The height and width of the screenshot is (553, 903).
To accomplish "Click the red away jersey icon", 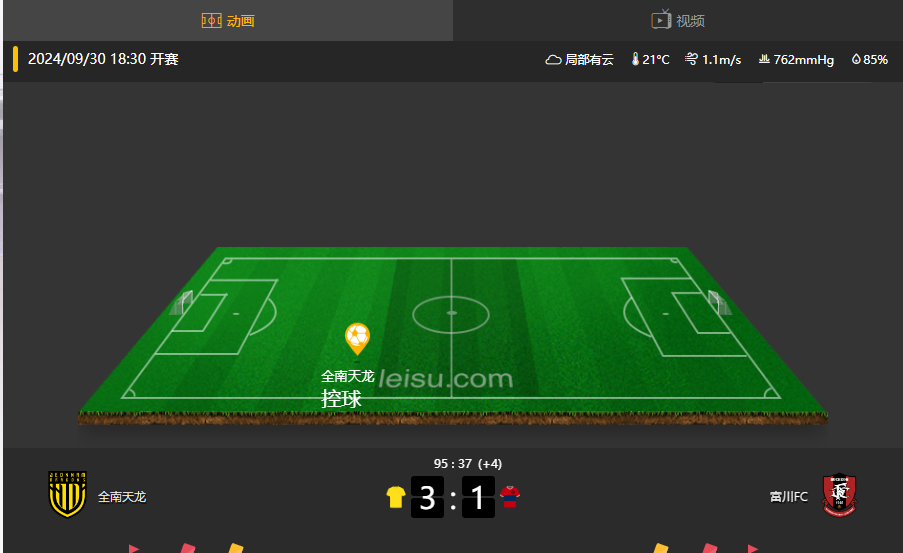I will click(510, 497).
